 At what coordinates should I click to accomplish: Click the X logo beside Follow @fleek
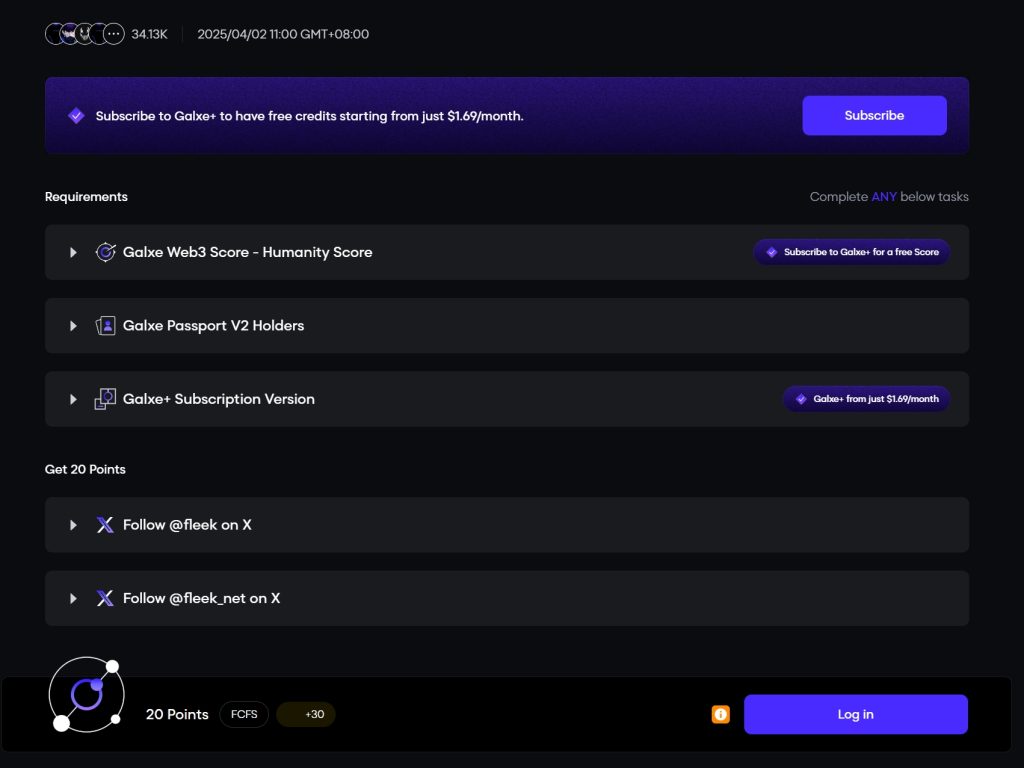pyautogui.click(x=105, y=525)
